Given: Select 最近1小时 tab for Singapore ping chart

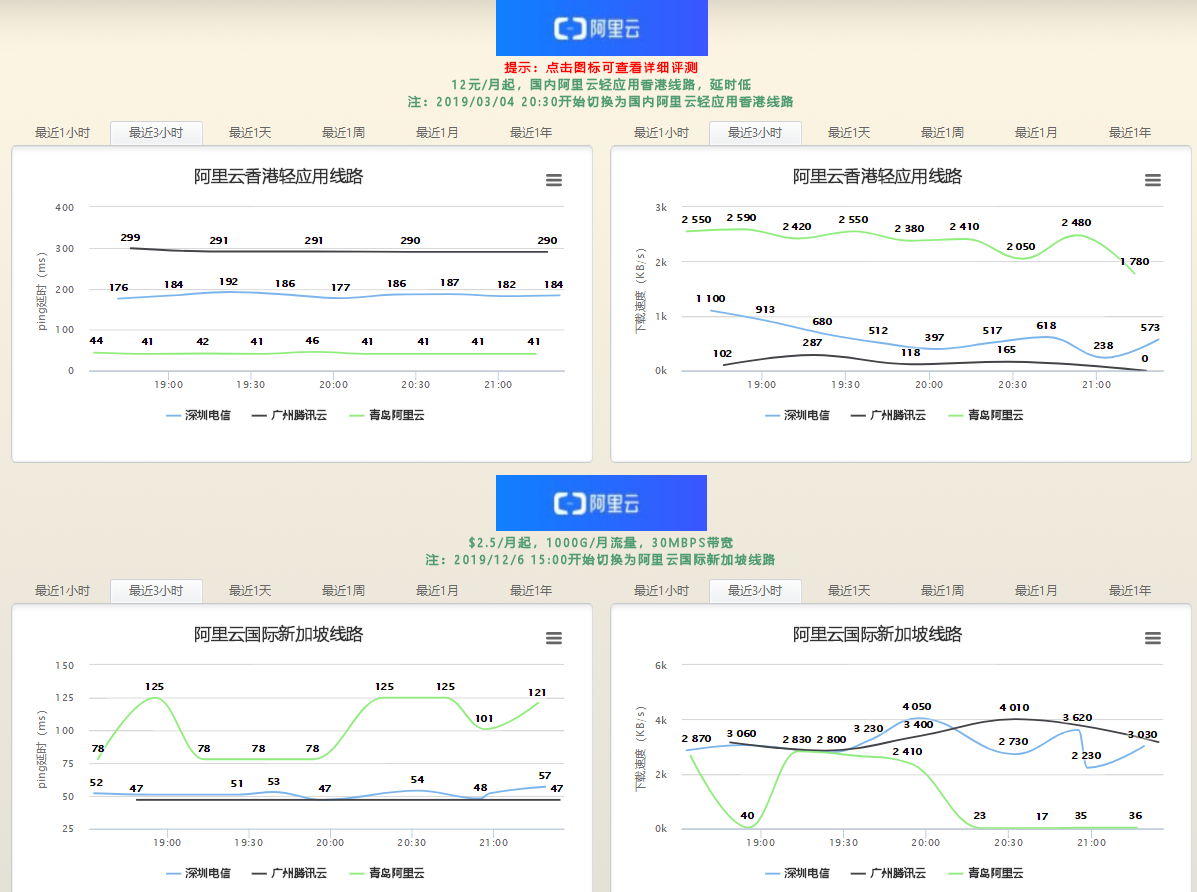Looking at the screenshot, I should [63, 591].
